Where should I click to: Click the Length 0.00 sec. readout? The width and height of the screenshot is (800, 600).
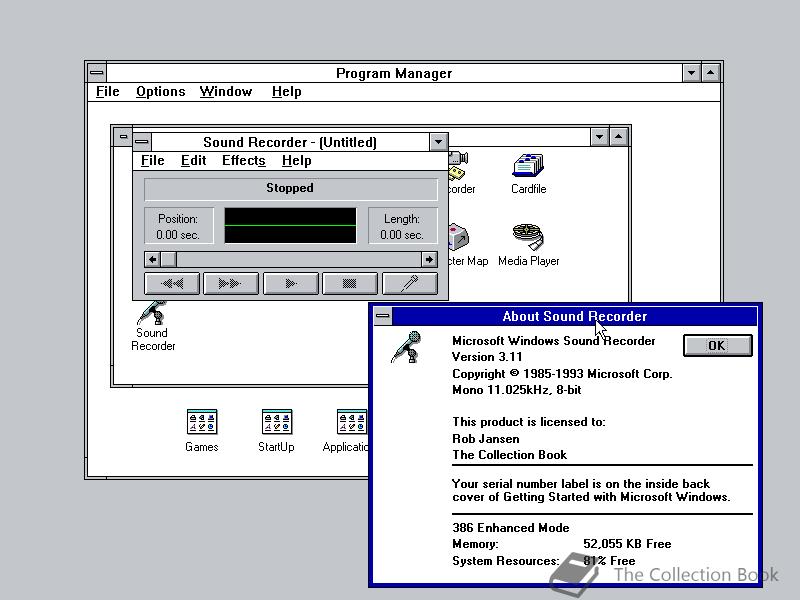pos(402,226)
